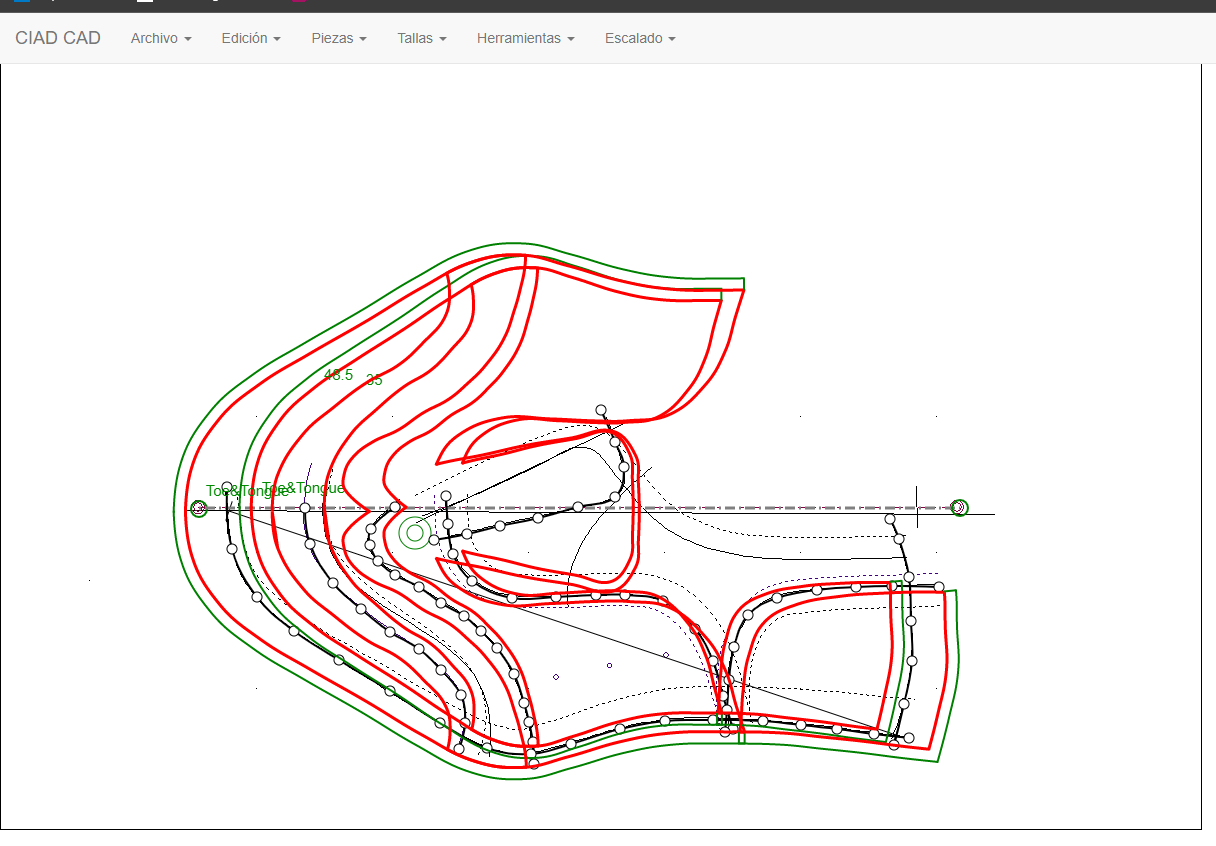Viewport: 1216px width, 846px height.
Task: Click the green concentric circle marker
Action: coord(415,533)
